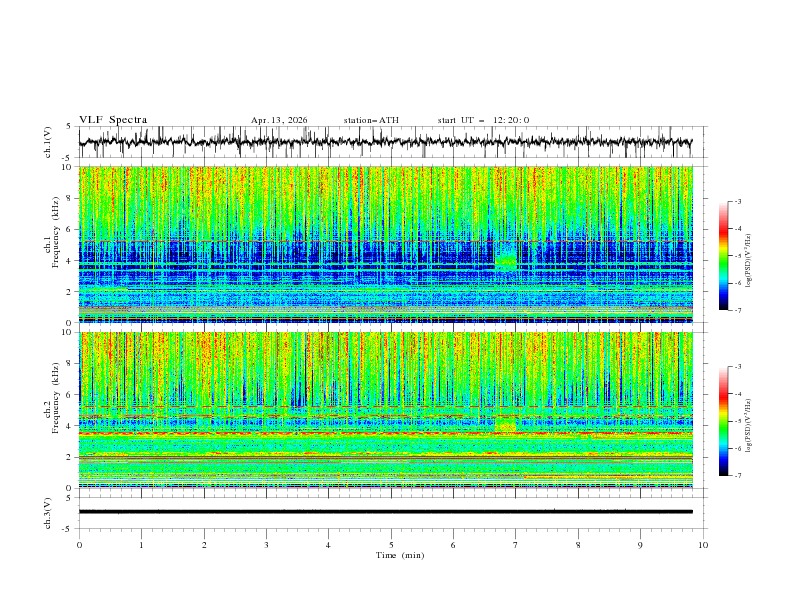This screenshot has height=612, width=792.
Task: Click the ch.2 spectrogram color bar
Action: [x=723, y=421]
